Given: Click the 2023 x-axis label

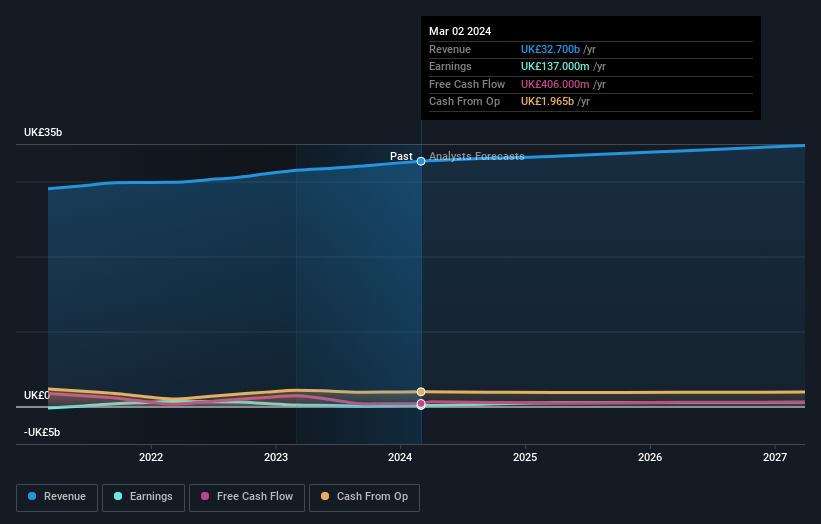Looking at the screenshot, I should pos(276,457).
